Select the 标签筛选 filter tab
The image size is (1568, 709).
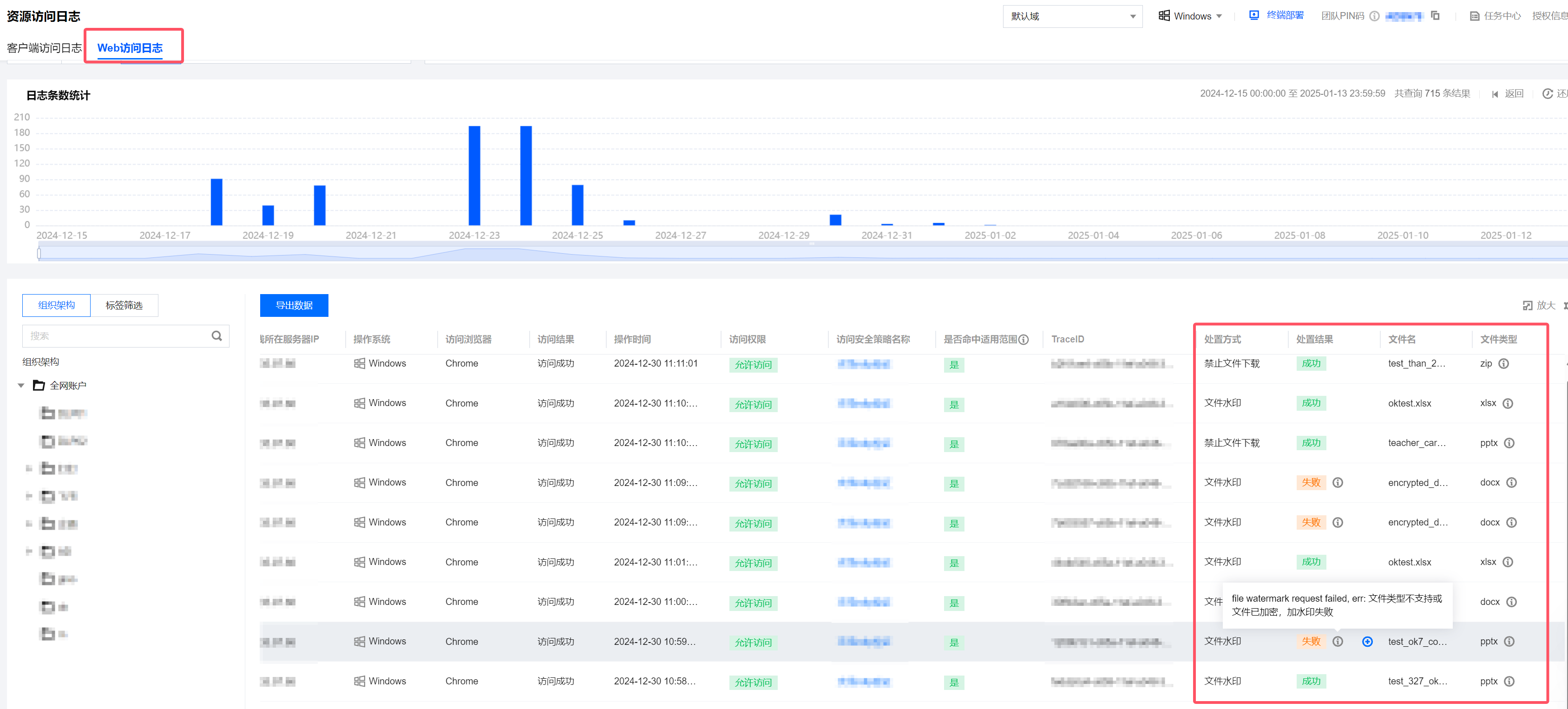tap(124, 305)
